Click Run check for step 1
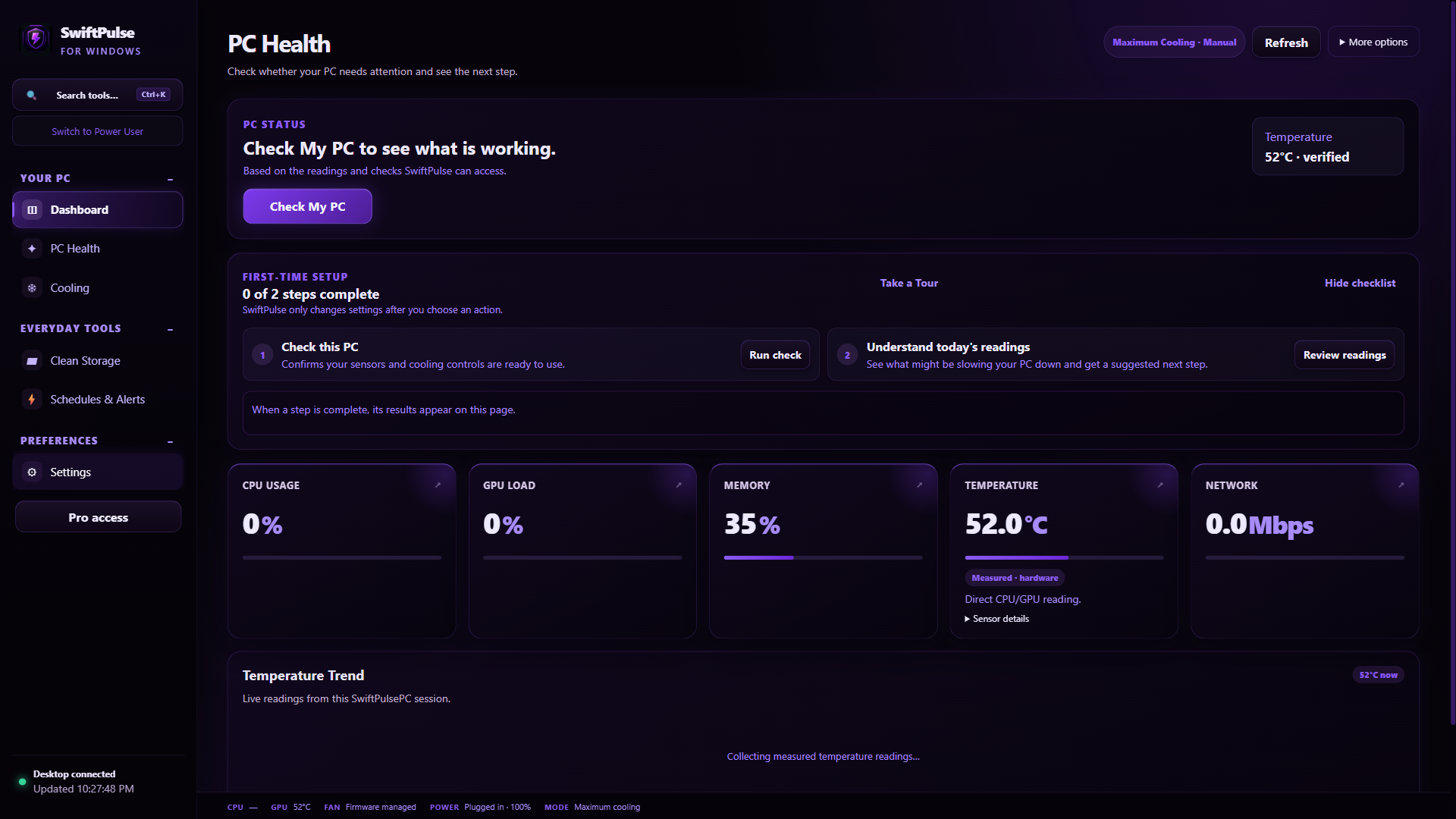Screen dimensions: 1456x819 click(x=775, y=355)
